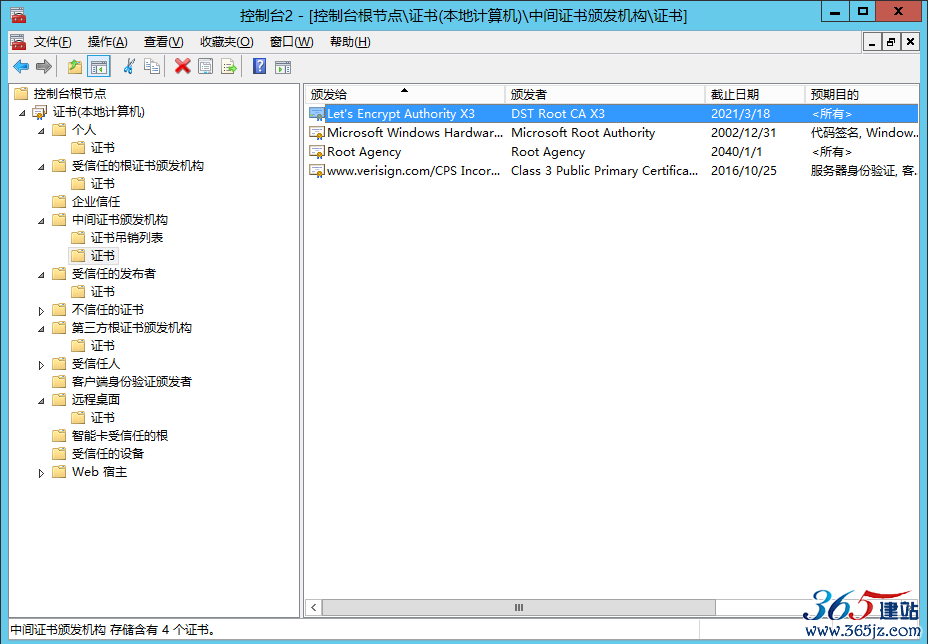The image size is (928, 644).
Task: Collapse the 远程桌面 node
Action: tap(41, 401)
